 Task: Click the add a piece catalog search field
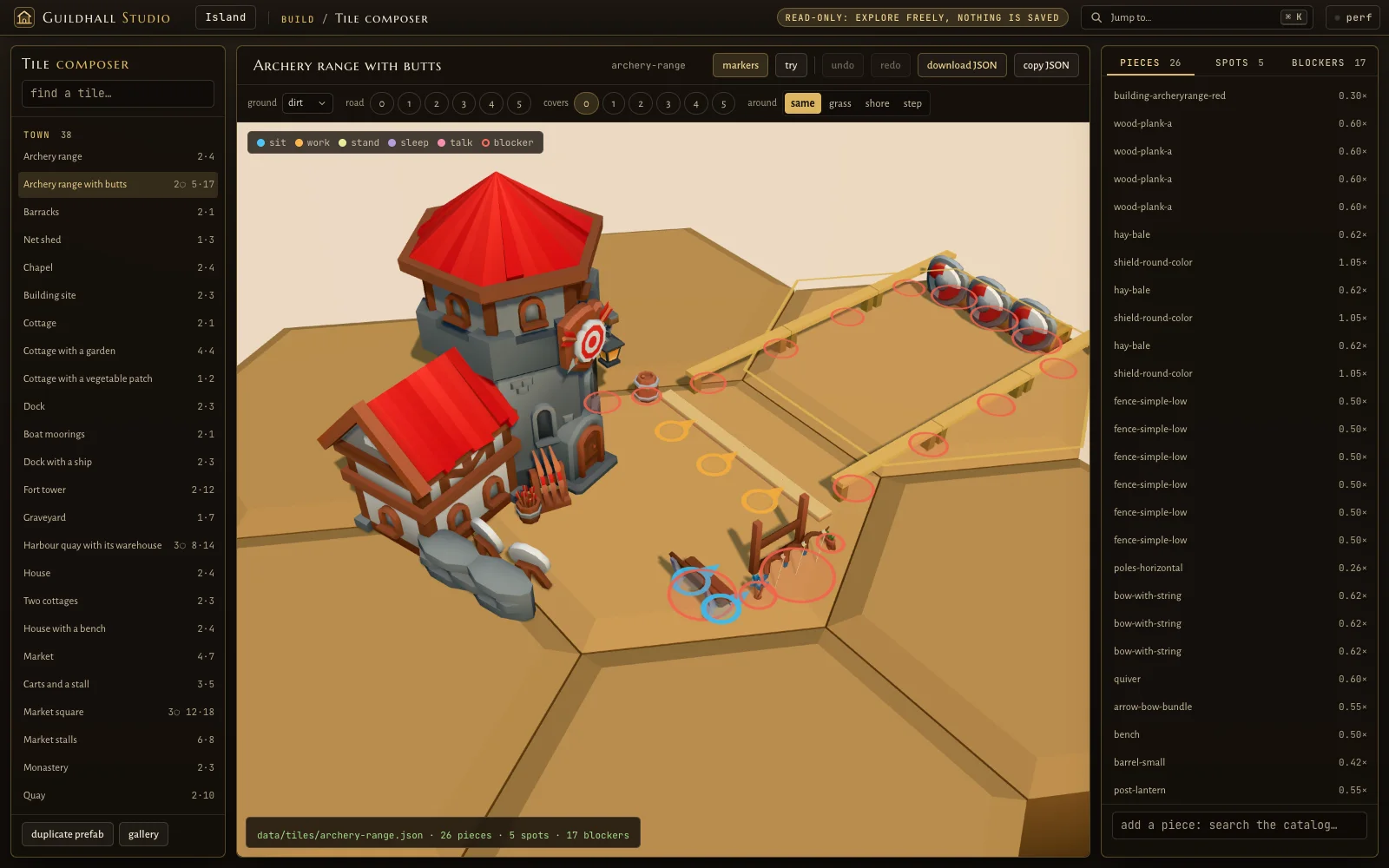tap(1240, 825)
